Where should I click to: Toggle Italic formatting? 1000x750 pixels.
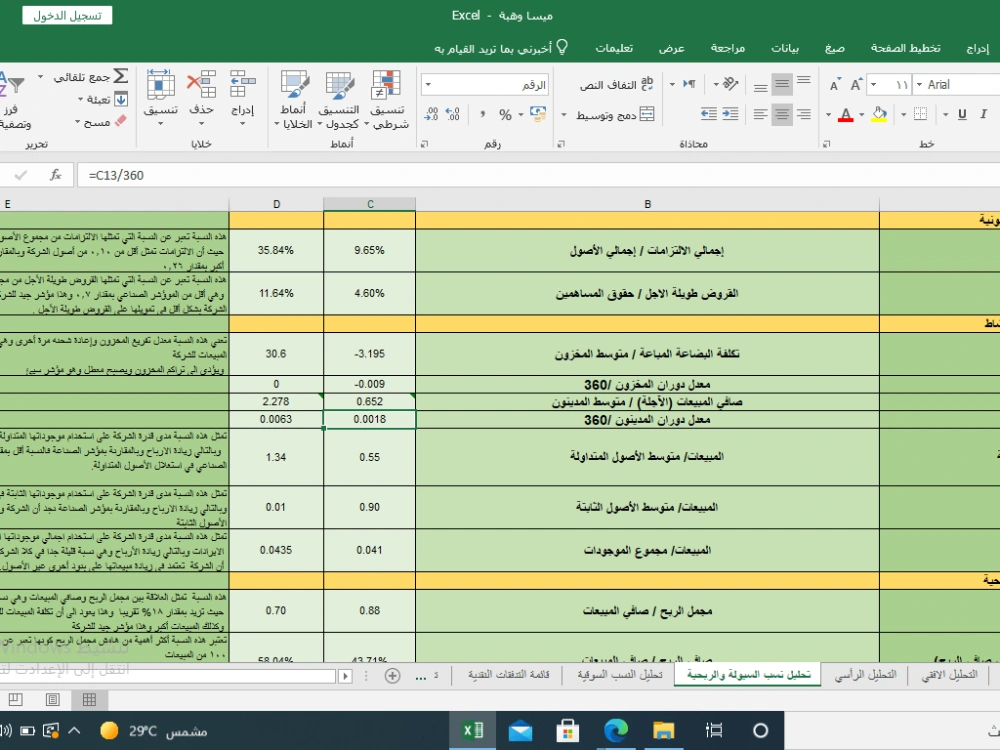[x=983, y=114]
